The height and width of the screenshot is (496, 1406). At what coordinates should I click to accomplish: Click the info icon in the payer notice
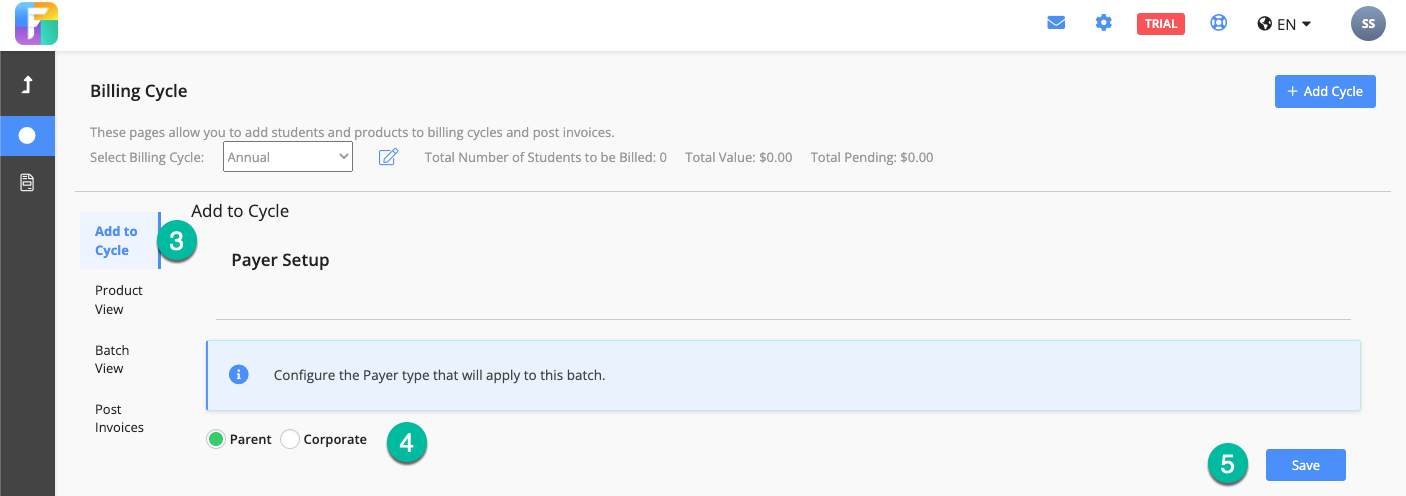(238, 375)
